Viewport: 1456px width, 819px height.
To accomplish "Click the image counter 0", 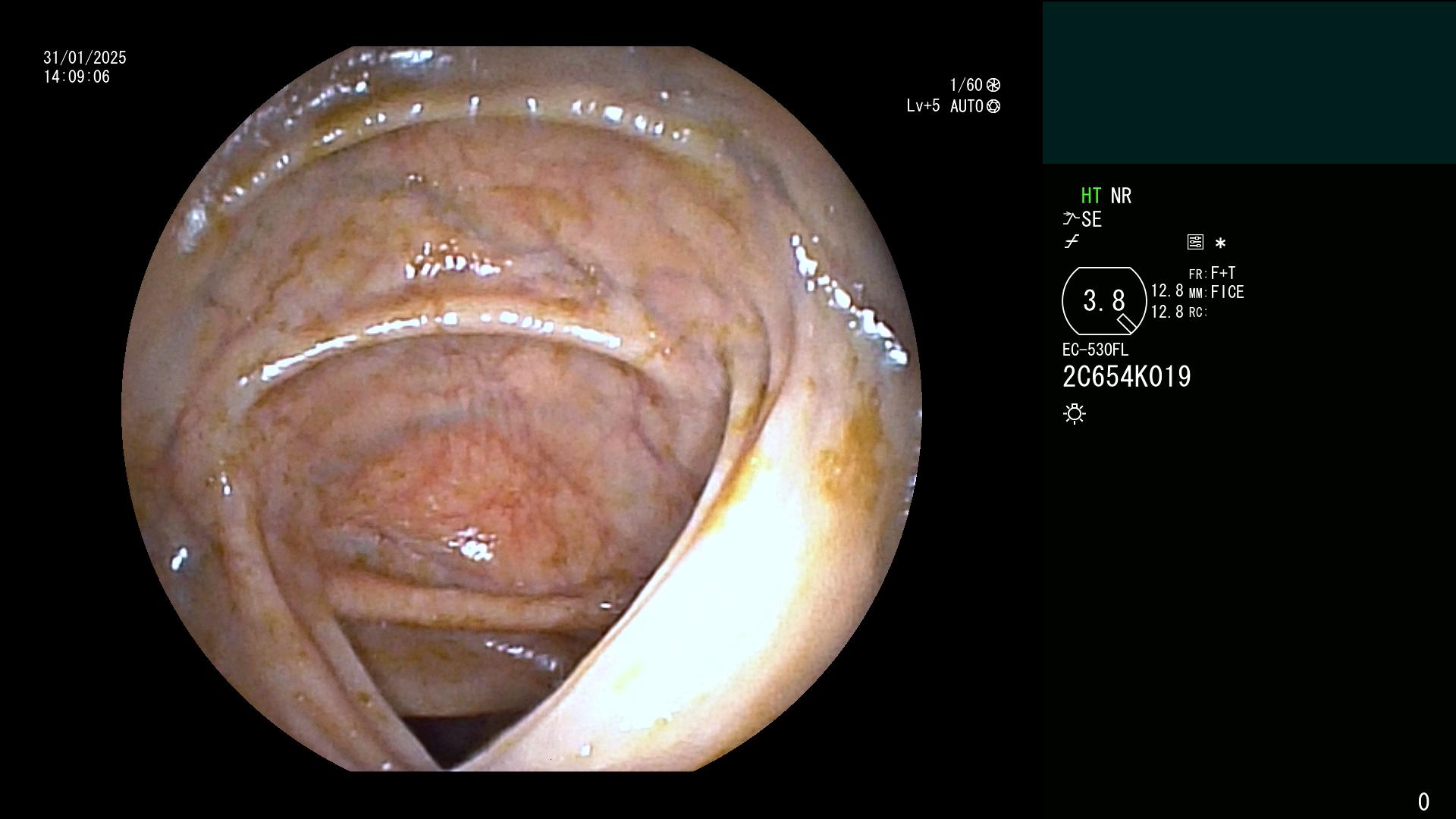I will coord(1423,802).
